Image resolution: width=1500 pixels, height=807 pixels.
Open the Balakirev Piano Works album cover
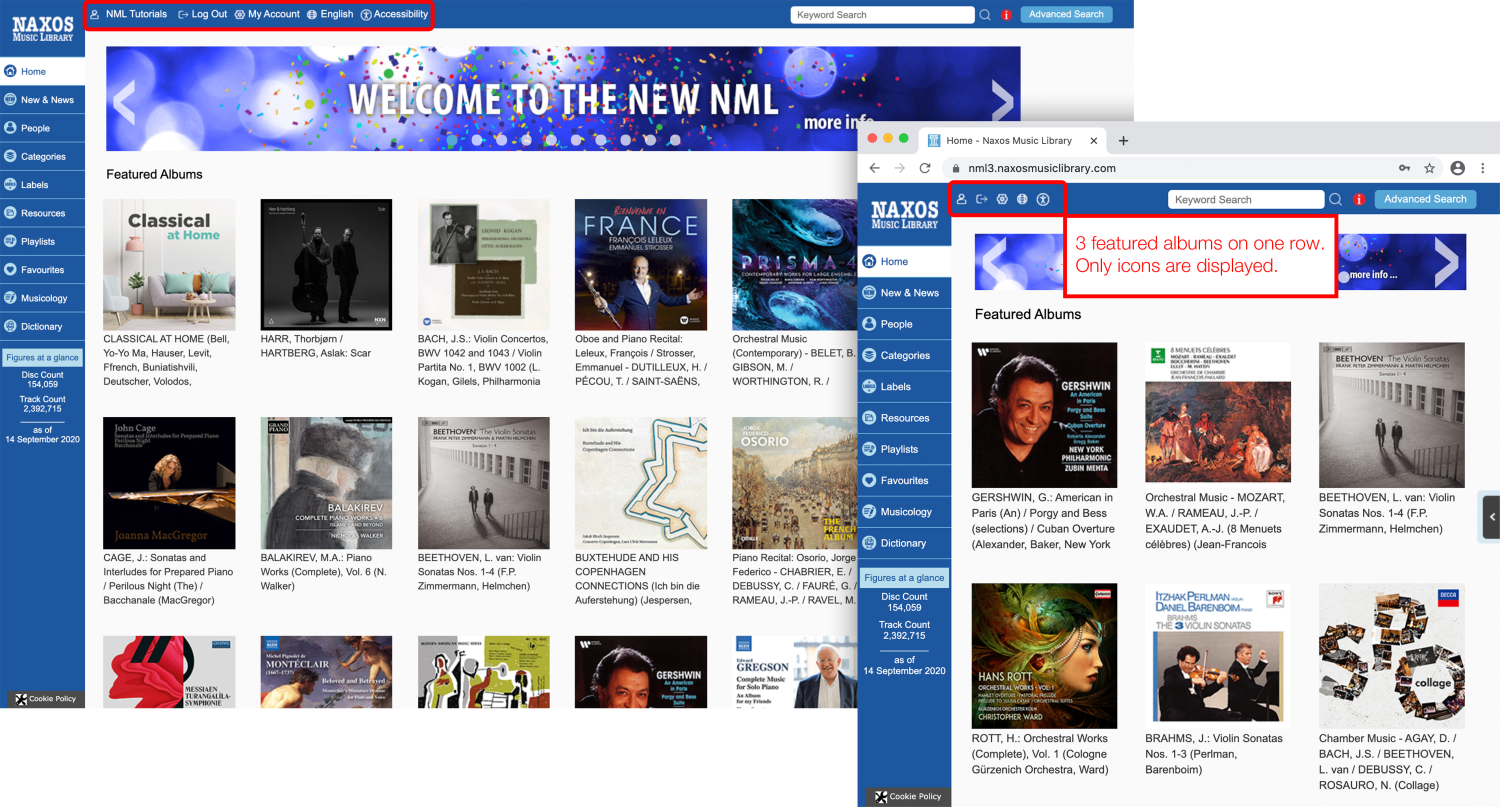tap(326, 483)
